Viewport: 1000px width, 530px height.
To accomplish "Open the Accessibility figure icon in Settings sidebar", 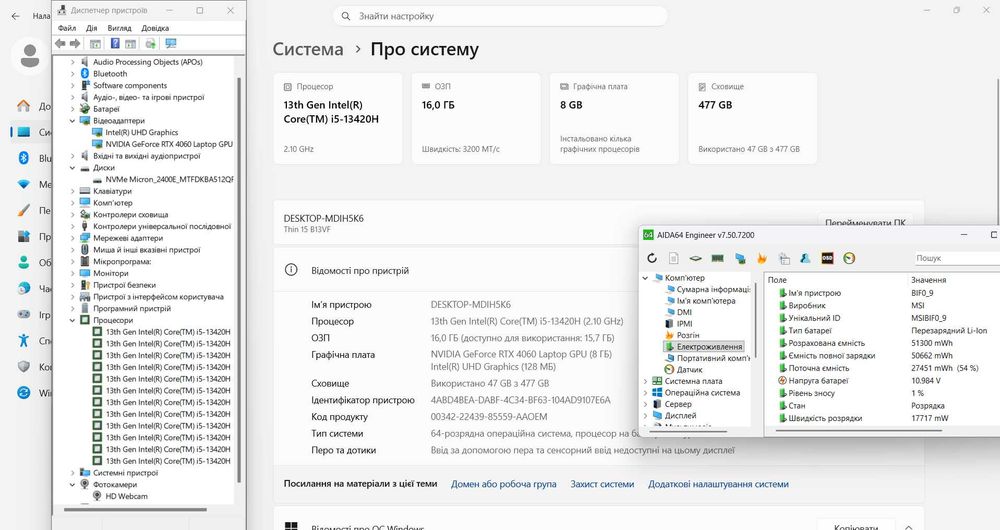I will [24, 340].
